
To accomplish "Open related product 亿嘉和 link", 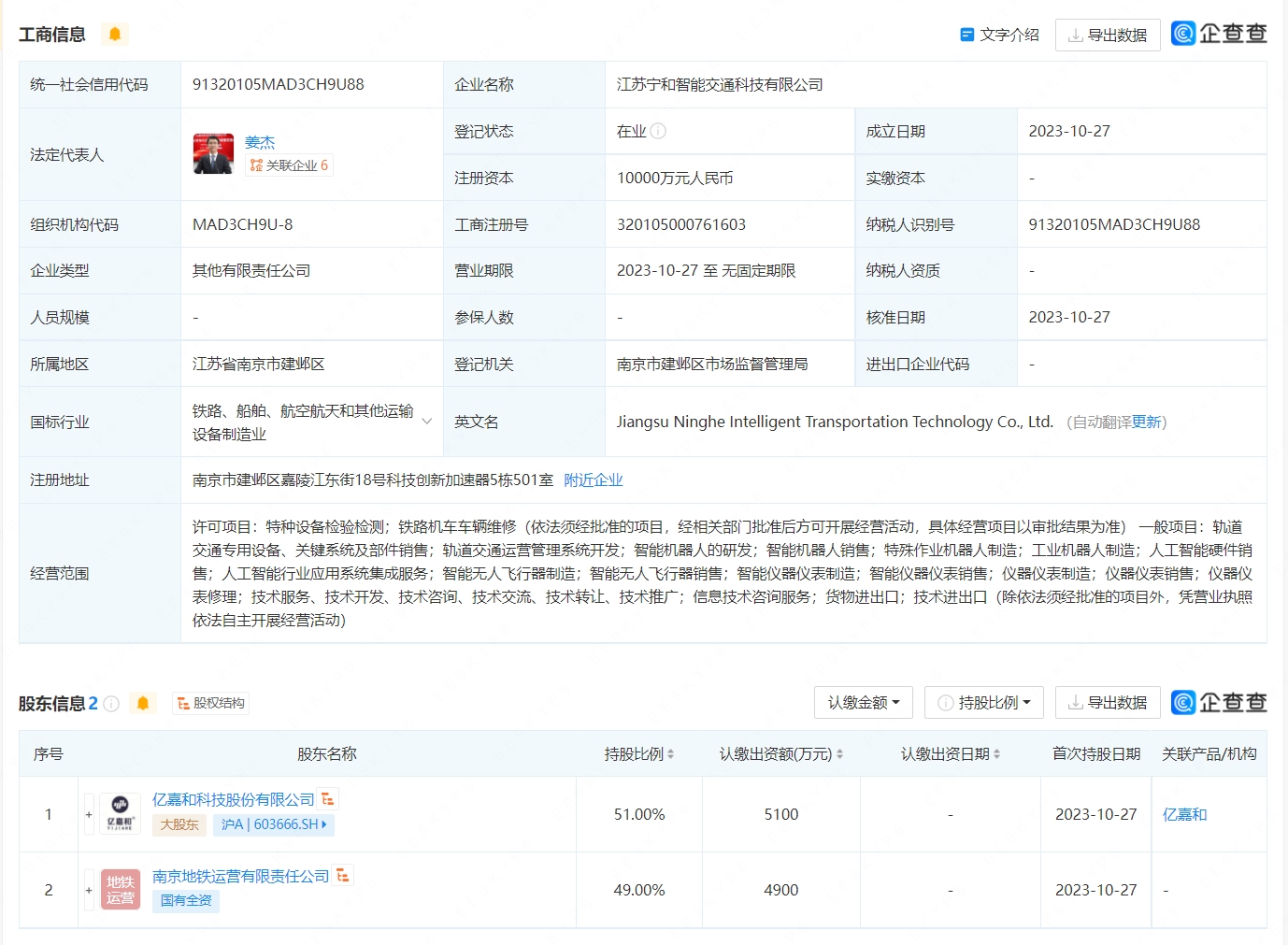I will 1184,815.
